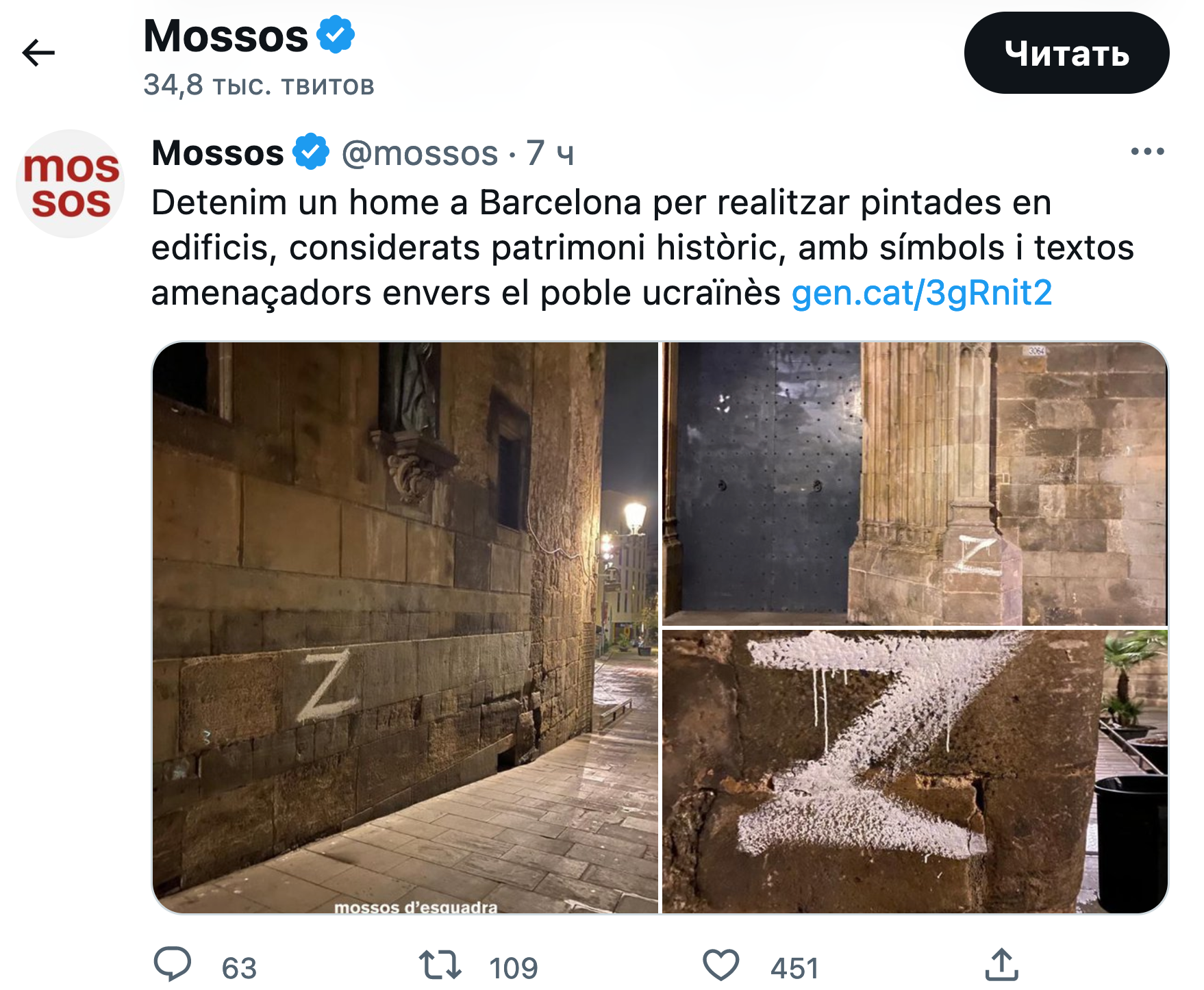The image size is (1204, 990).
Task: Open the bottom-right close-up Z graffiti photo
Action: 914,772
